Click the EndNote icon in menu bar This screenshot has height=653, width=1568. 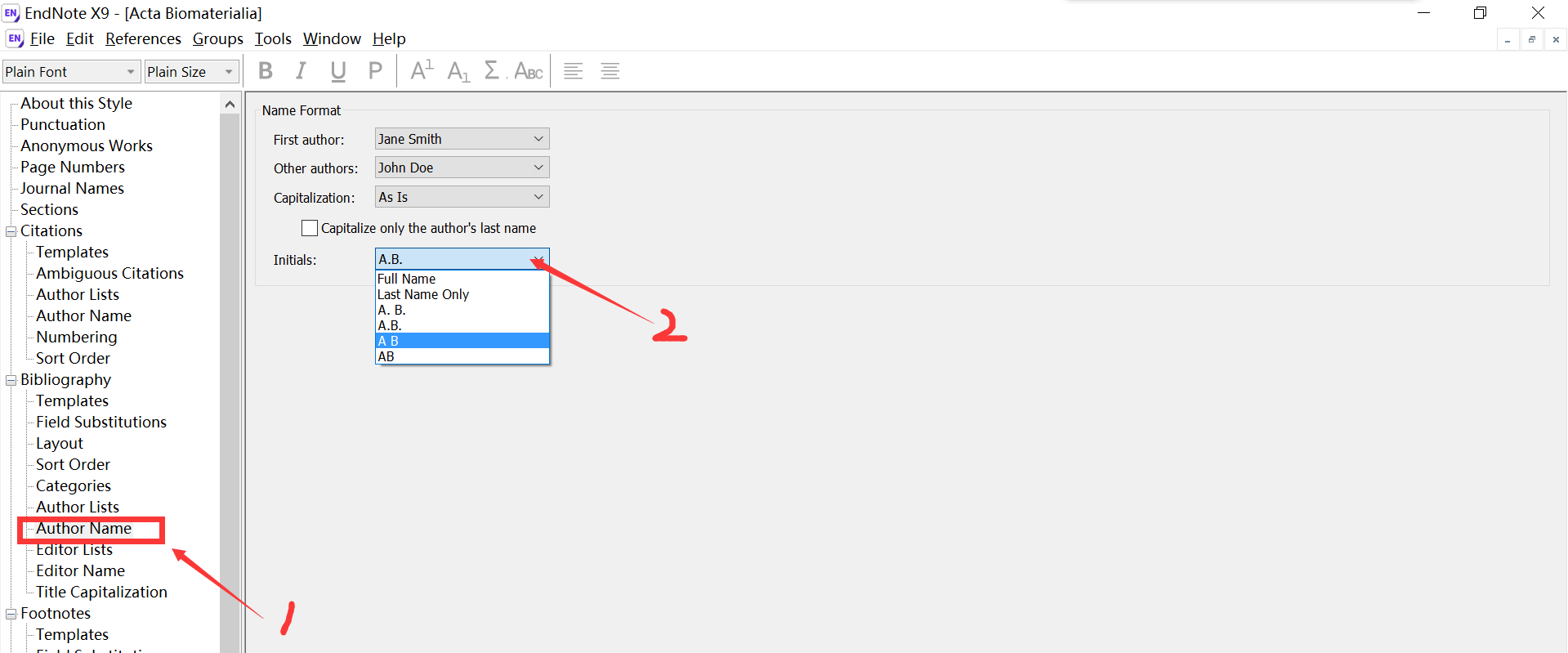15,38
